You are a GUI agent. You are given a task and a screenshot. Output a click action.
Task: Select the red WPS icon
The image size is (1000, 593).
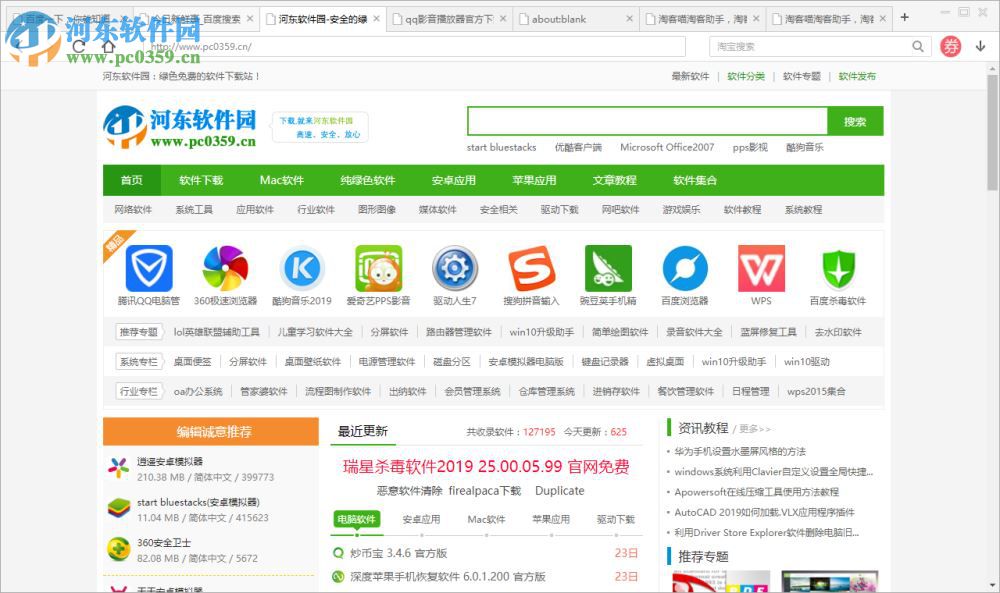(761, 268)
